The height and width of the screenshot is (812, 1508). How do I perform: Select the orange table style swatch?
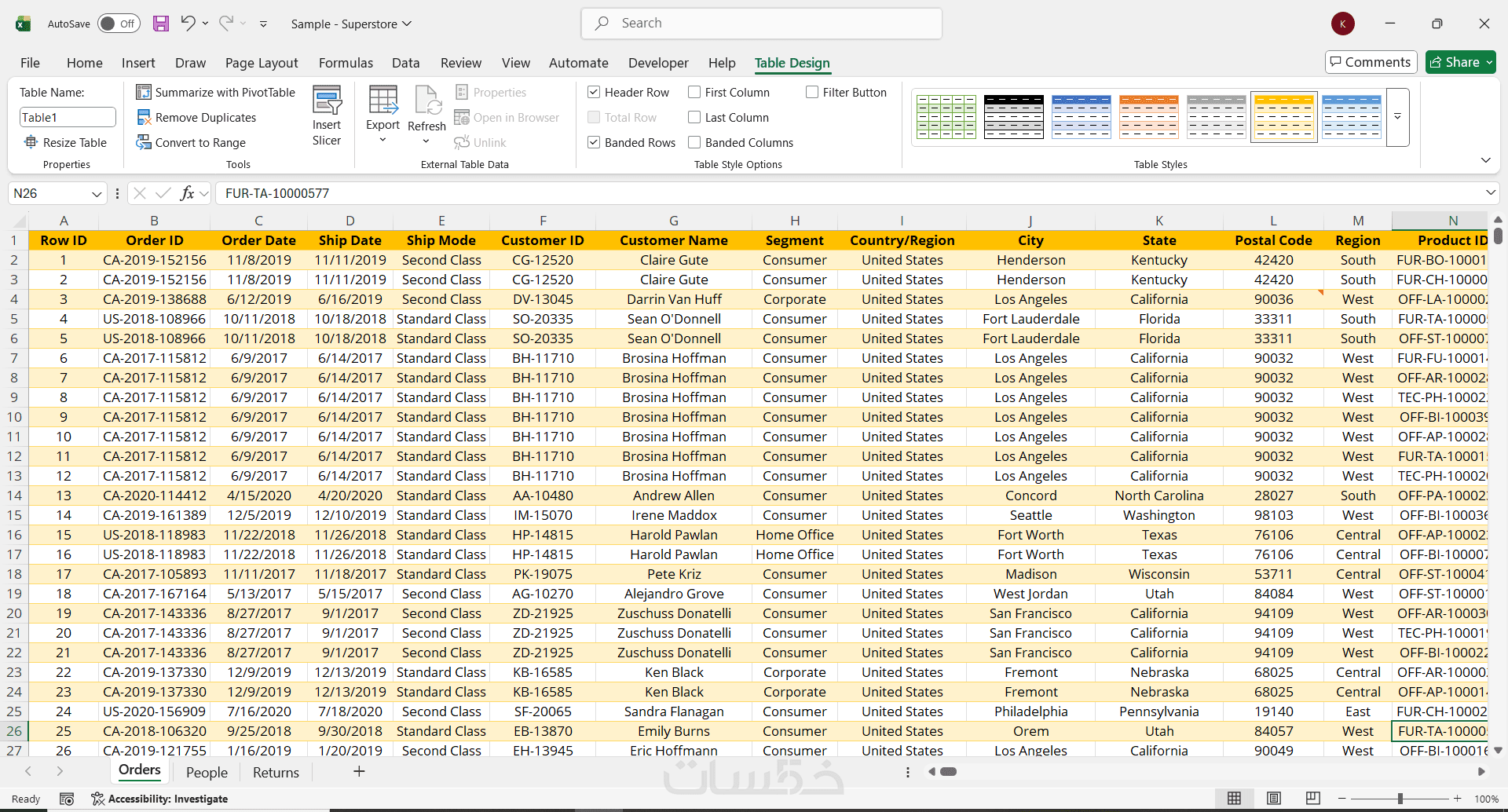coord(1148,117)
